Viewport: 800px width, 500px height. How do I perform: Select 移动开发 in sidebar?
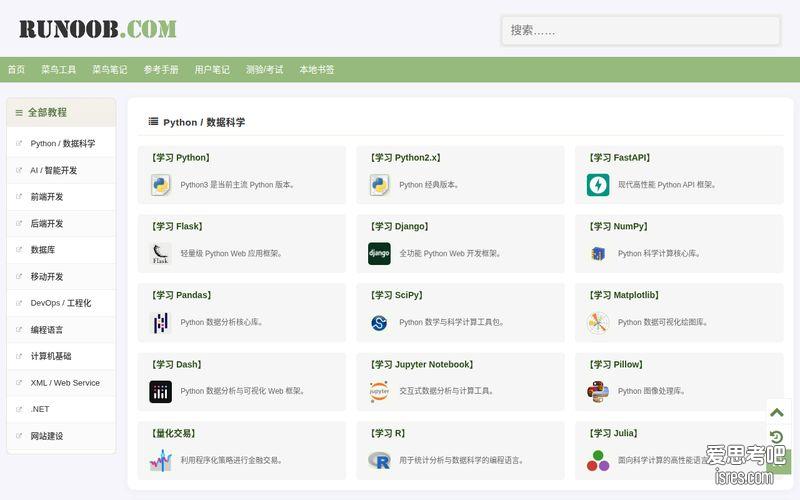47,276
